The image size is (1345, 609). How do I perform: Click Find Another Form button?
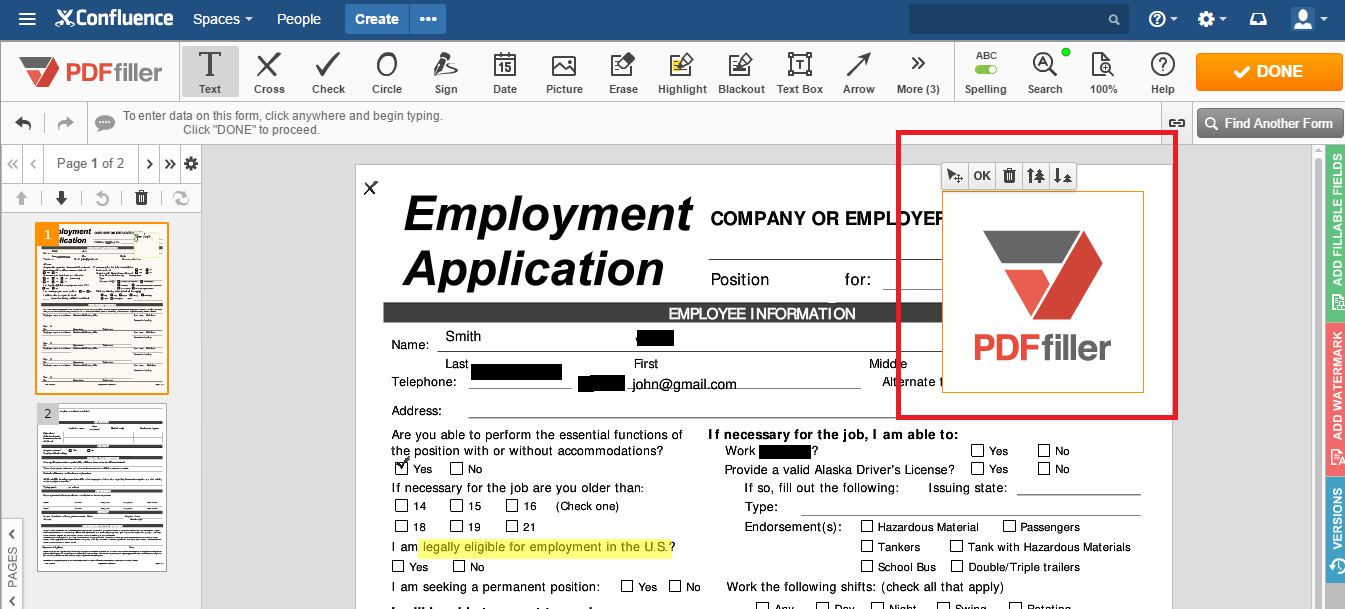coord(1269,123)
